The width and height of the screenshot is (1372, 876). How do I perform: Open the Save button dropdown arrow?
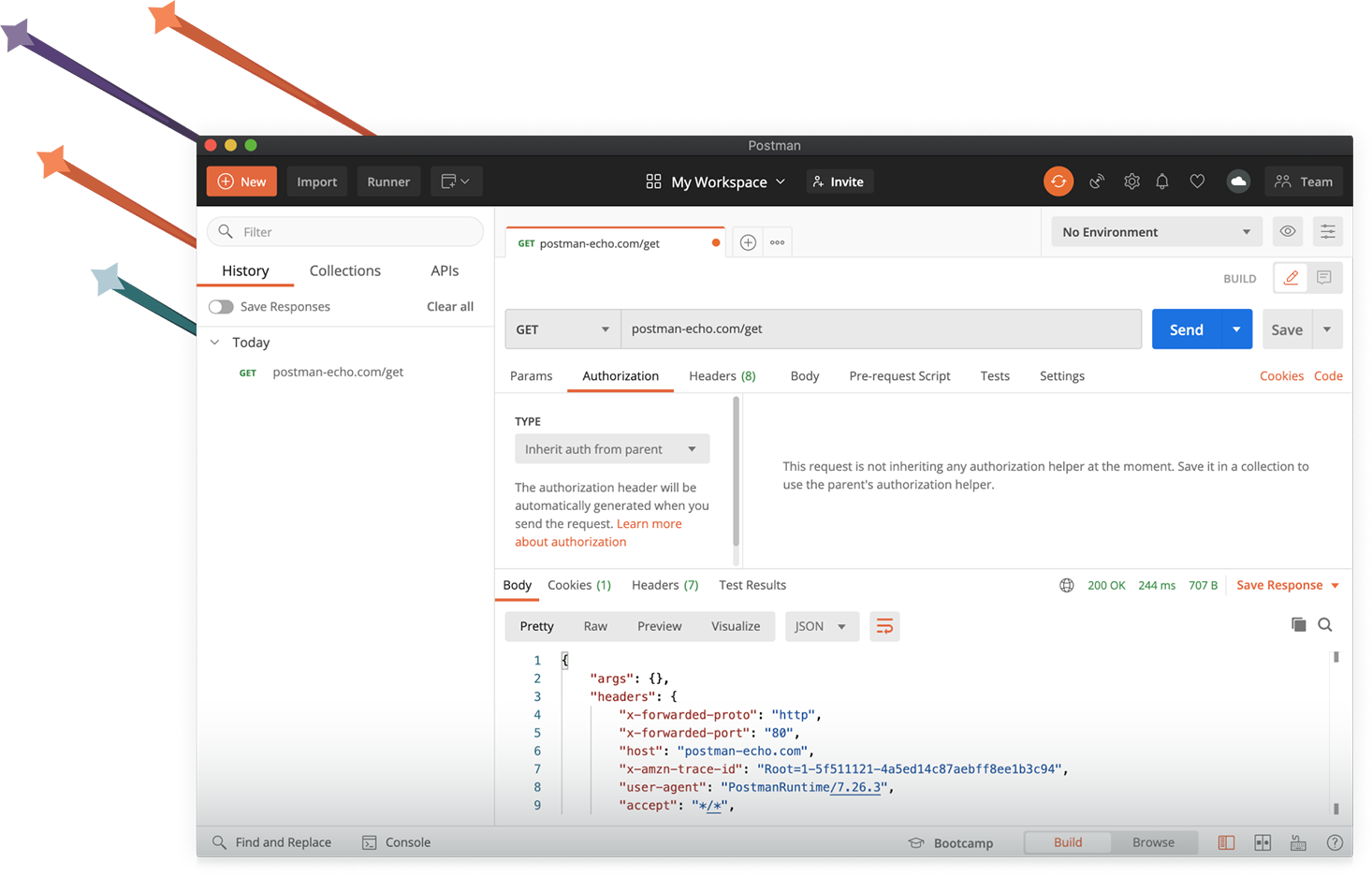pos(1327,329)
